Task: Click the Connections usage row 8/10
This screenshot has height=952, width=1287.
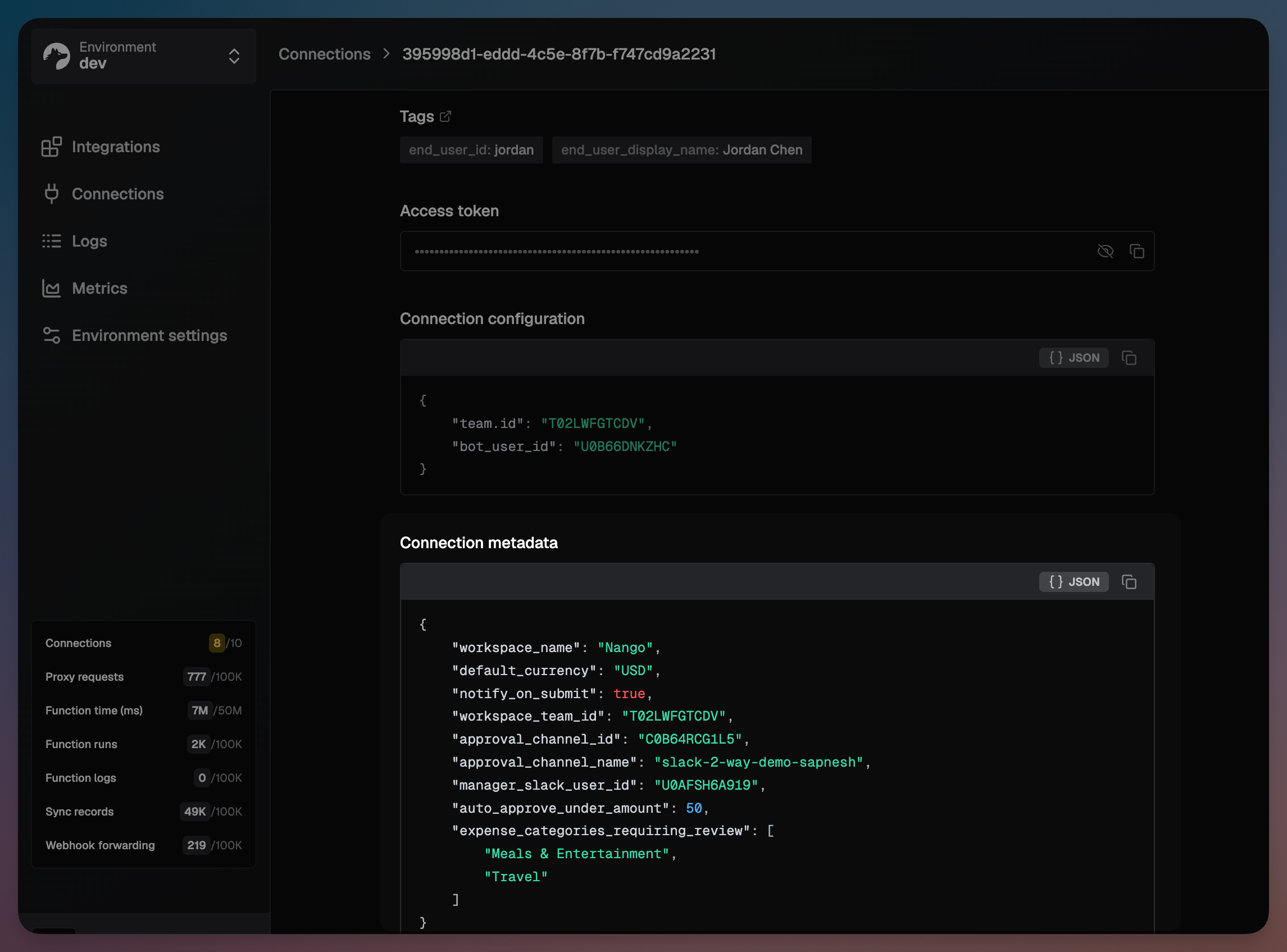Action: [x=143, y=643]
